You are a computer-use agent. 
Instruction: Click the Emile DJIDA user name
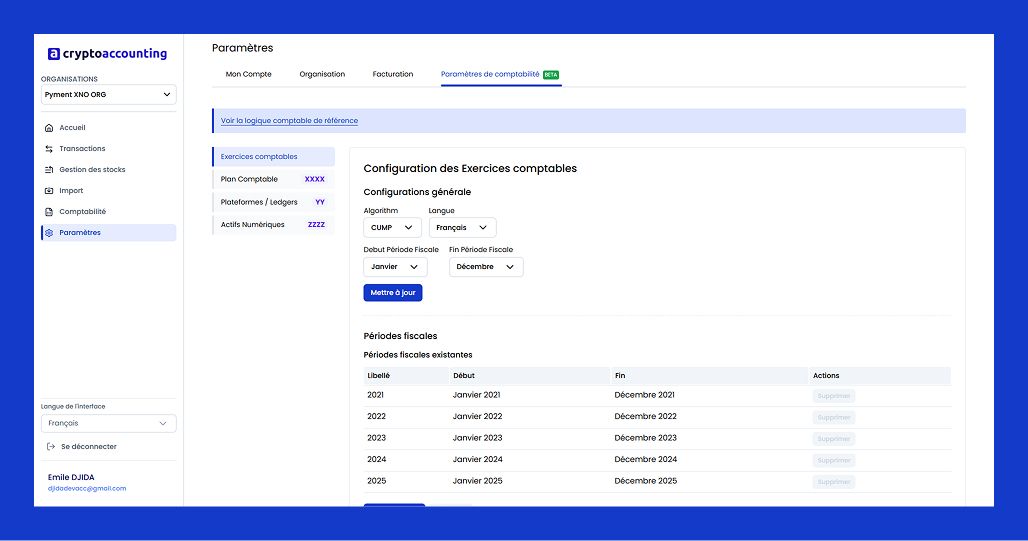tap(71, 477)
